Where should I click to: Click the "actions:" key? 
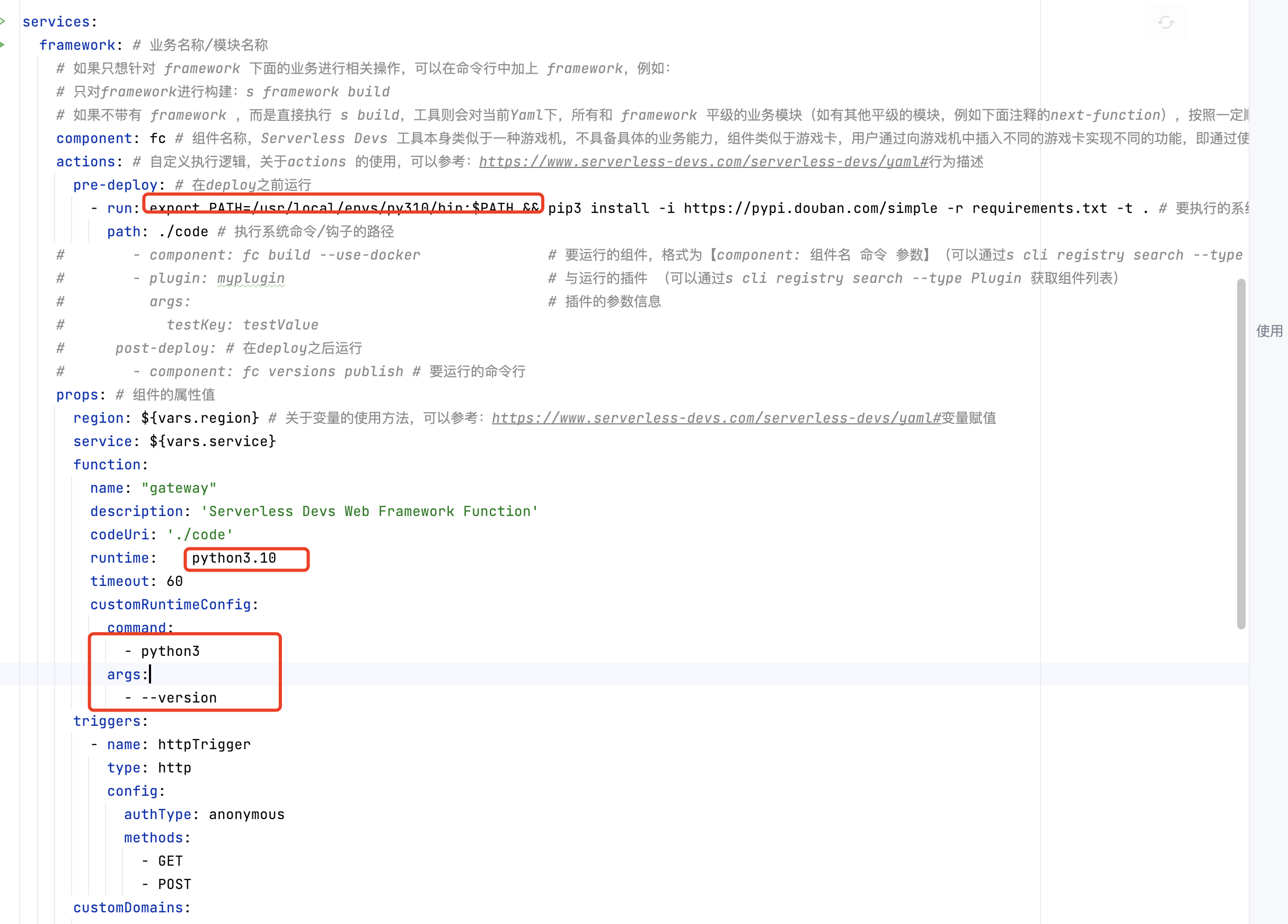click(x=89, y=162)
